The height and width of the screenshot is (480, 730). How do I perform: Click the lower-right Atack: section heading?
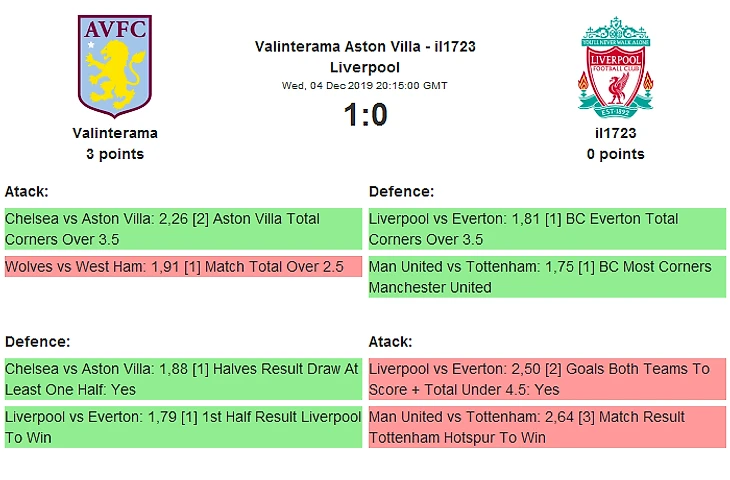[390, 341]
